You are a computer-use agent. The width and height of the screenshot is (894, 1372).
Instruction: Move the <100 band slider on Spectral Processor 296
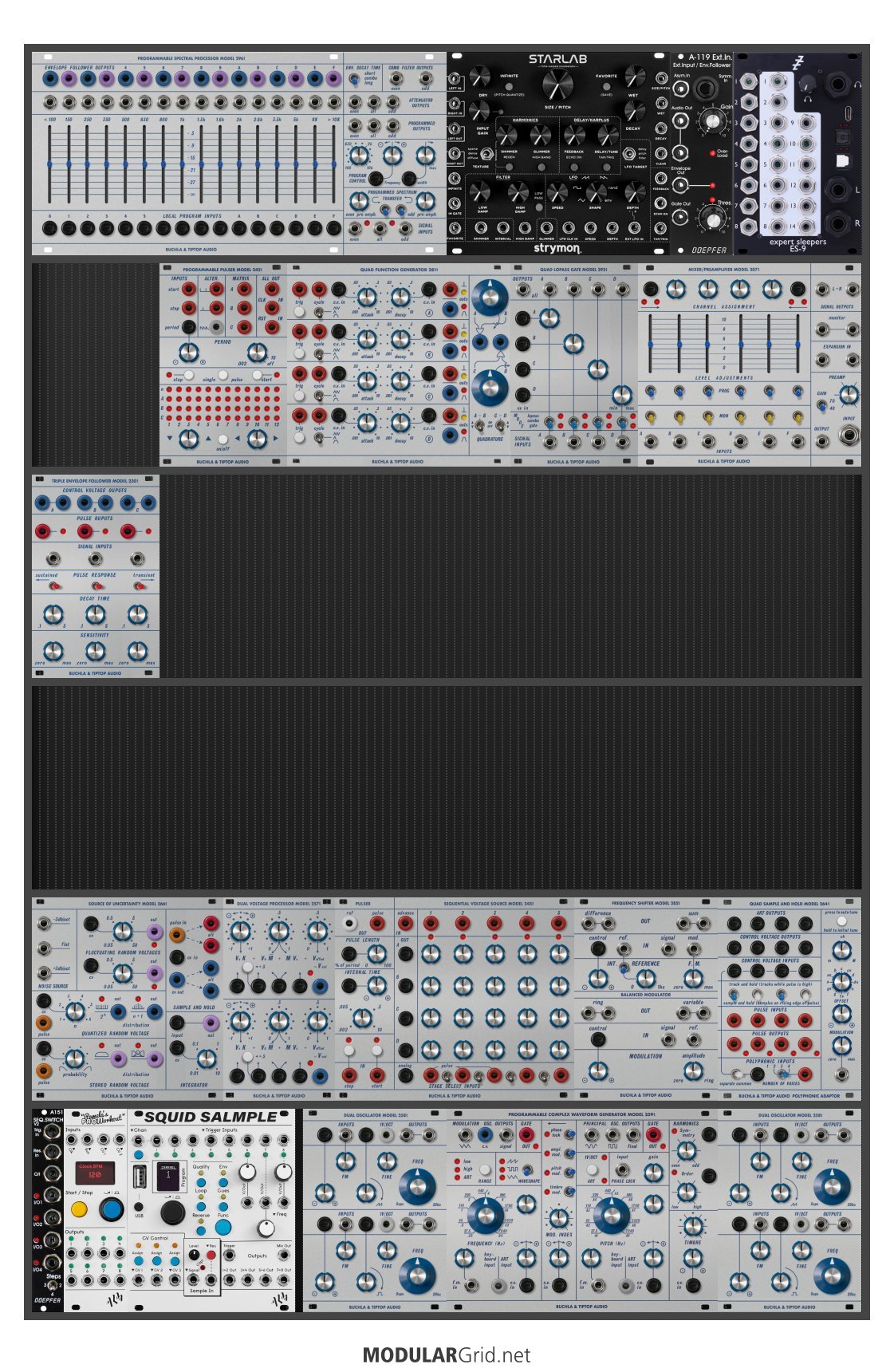click(49, 164)
